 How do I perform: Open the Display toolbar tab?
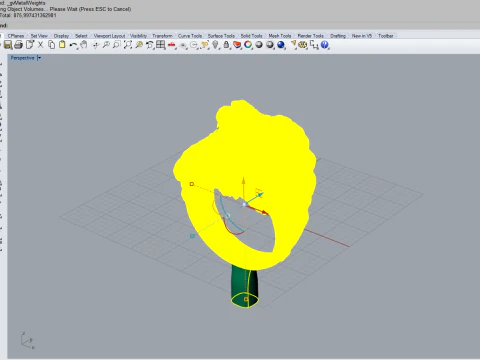[61, 36]
